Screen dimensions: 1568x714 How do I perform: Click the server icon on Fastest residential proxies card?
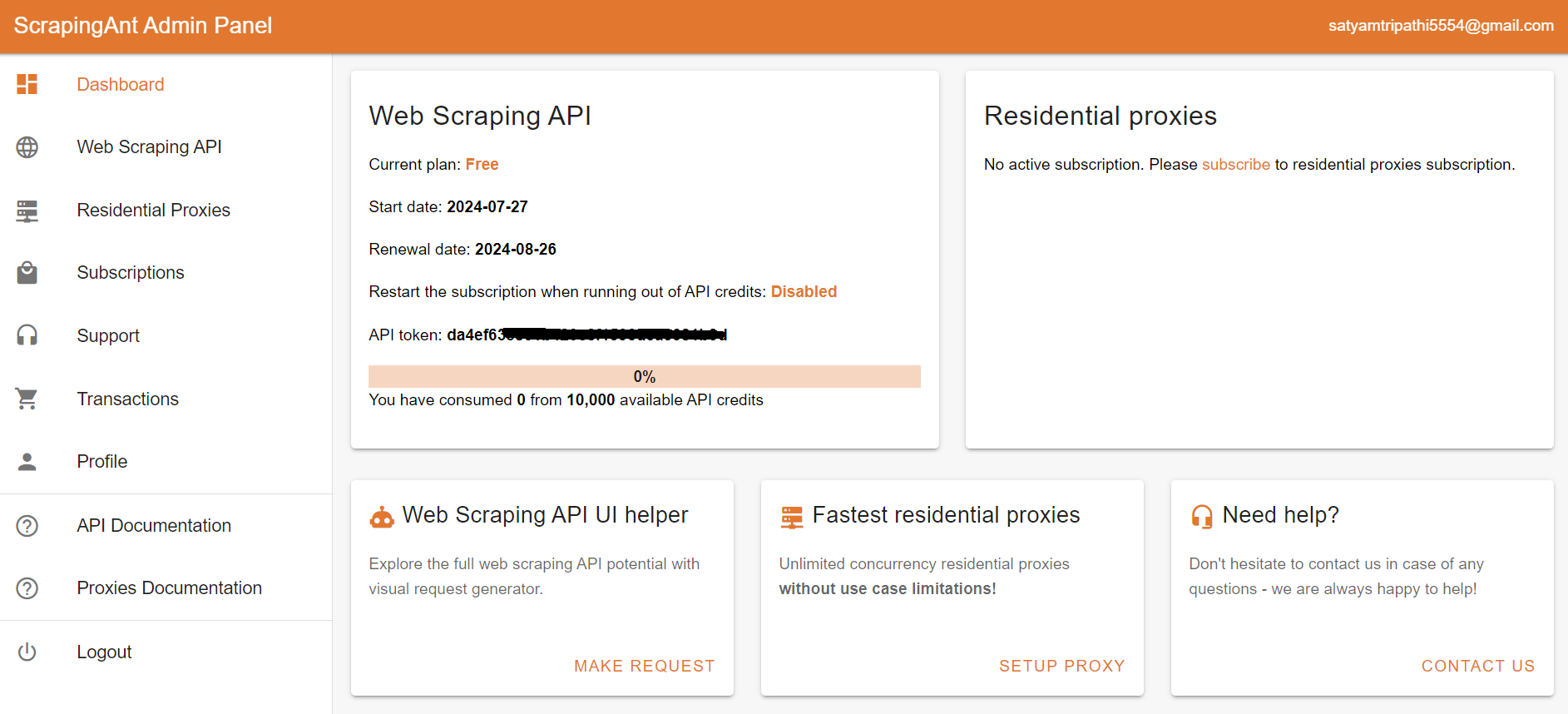pyautogui.click(x=792, y=517)
